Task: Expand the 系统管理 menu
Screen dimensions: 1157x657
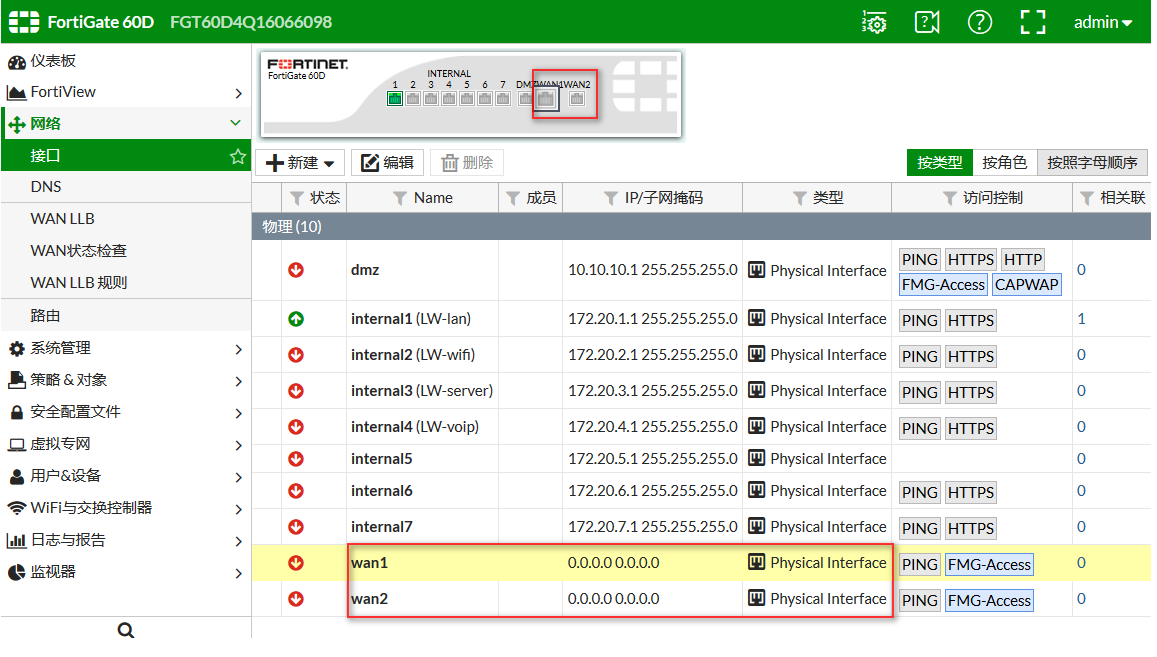Action: (125, 348)
